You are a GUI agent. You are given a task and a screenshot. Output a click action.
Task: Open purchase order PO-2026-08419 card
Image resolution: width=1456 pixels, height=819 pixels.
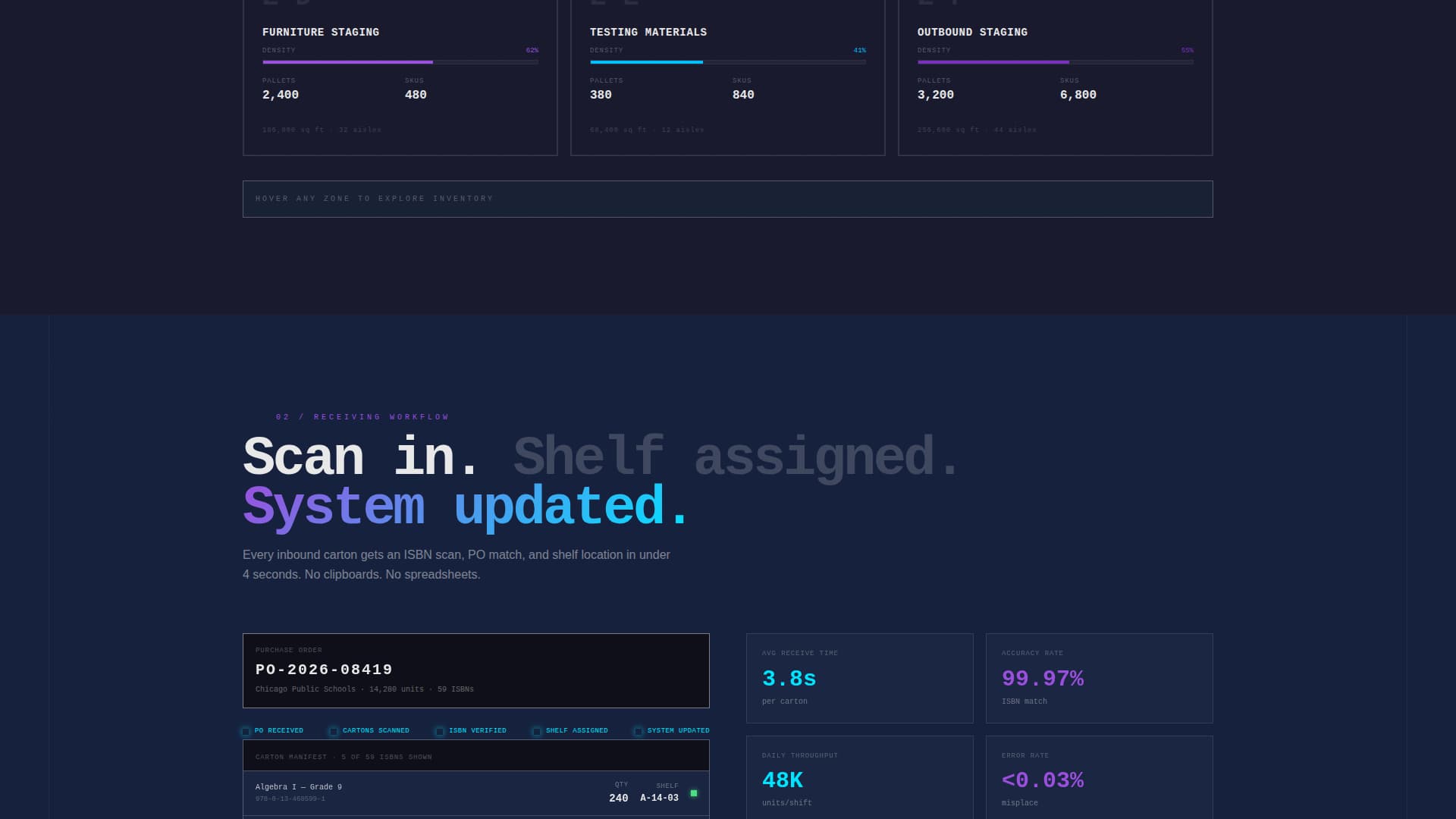click(x=475, y=670)
